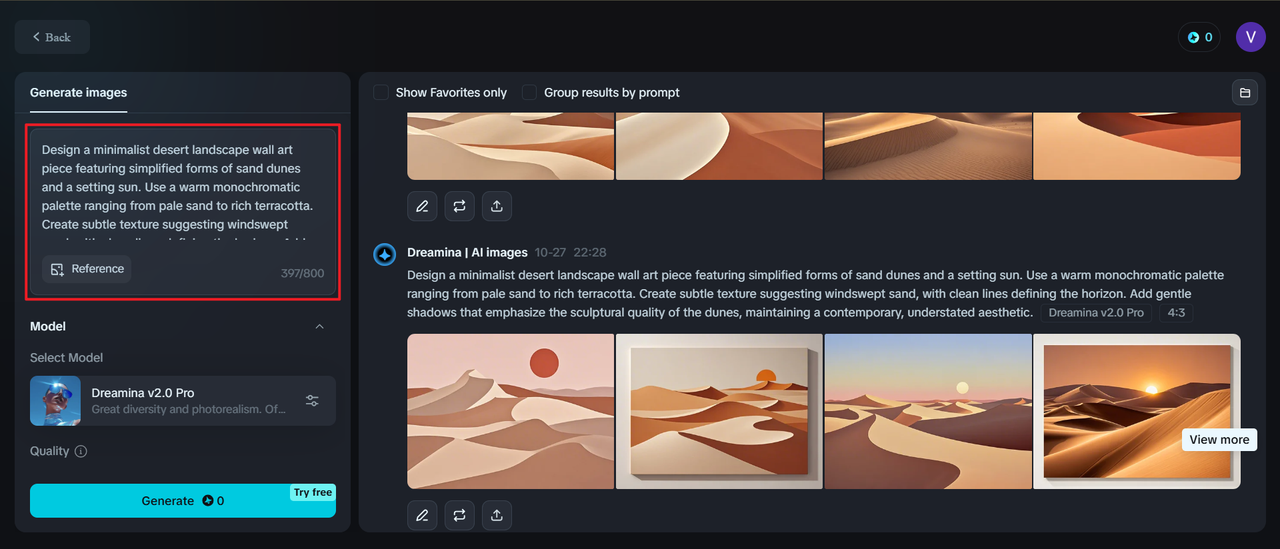
Task: Click the regenerate icon under the bottom image row
Action: pyautogui.click(x=459, y=515)
